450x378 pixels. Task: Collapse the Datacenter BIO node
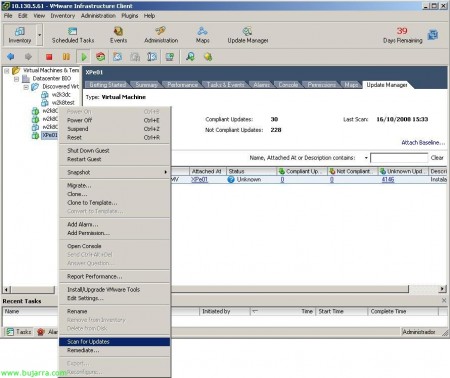point(16,79)
